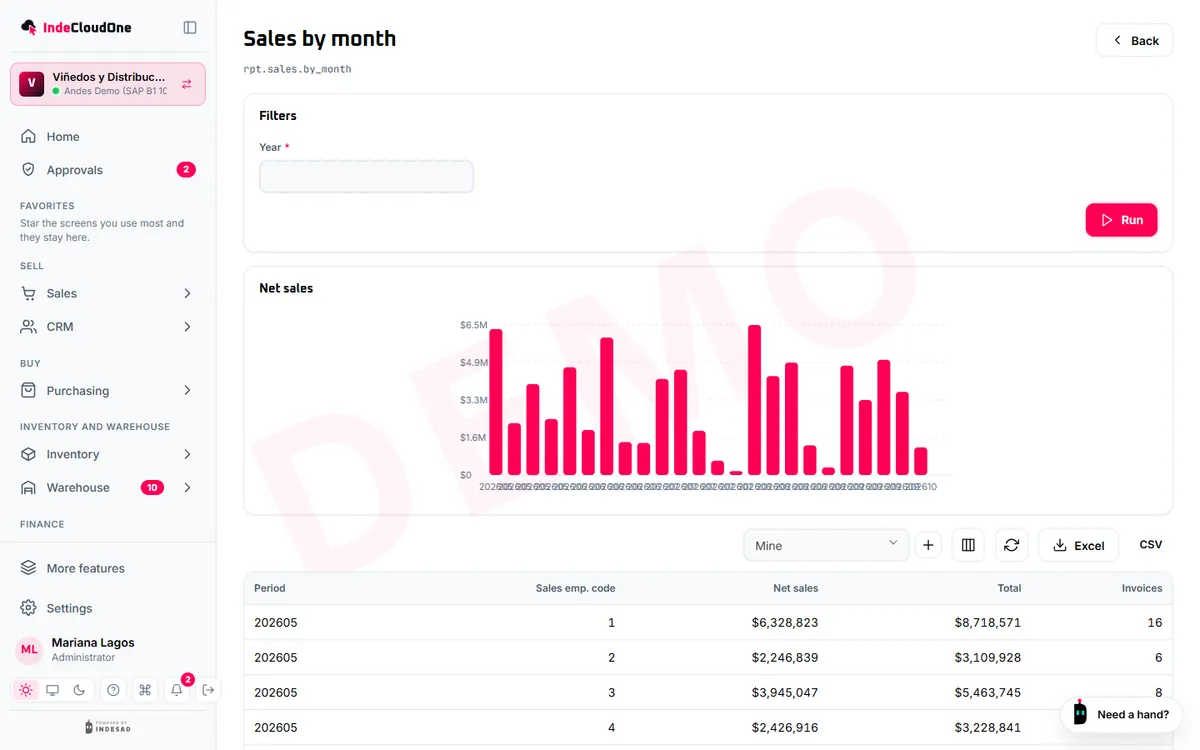
Task: Go Back using the Back button
Action: pyautogui.click(x=1134, y=40)
